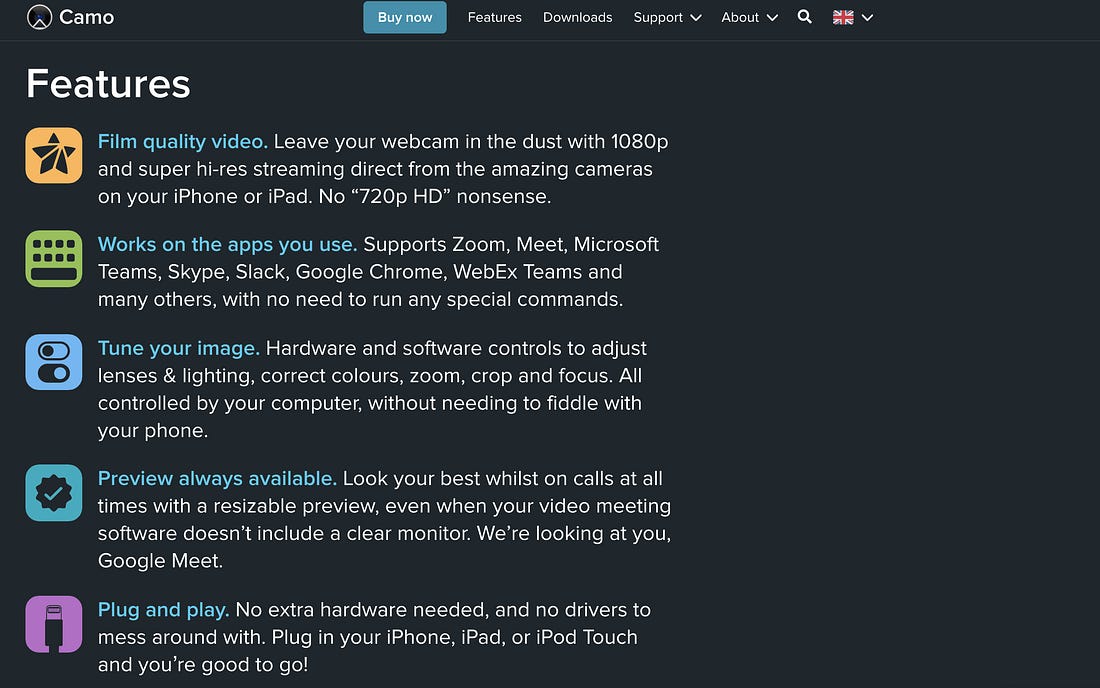Click the search magnifier icon
The width and height of the screenshot is (1100, 688).
[x=805, y=17]
